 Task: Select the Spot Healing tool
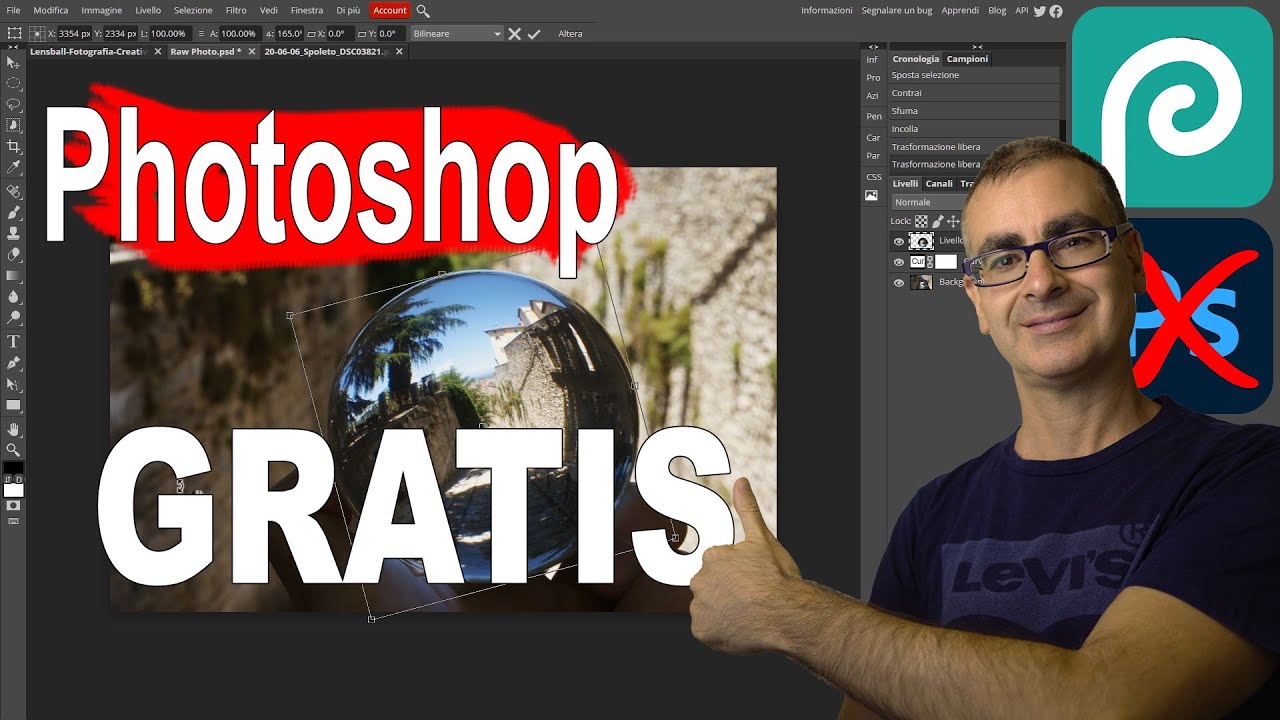(13, 191)
